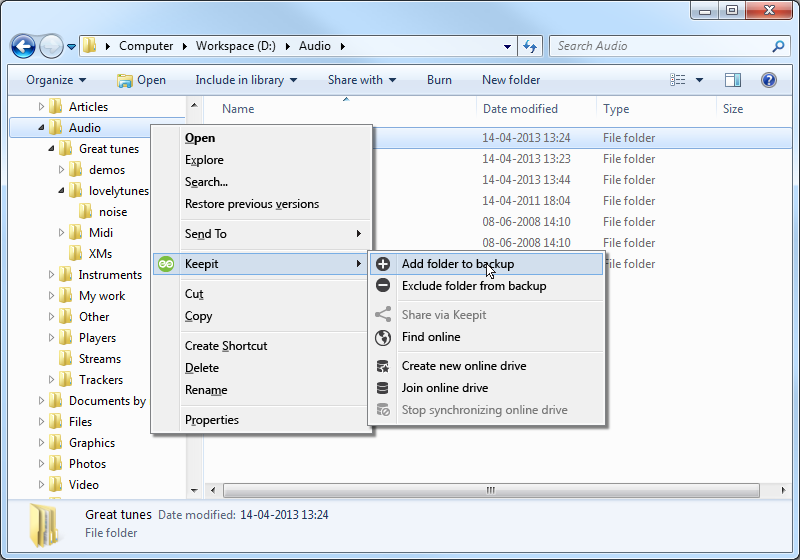Select Restore previous versions

tap(262, 204)
